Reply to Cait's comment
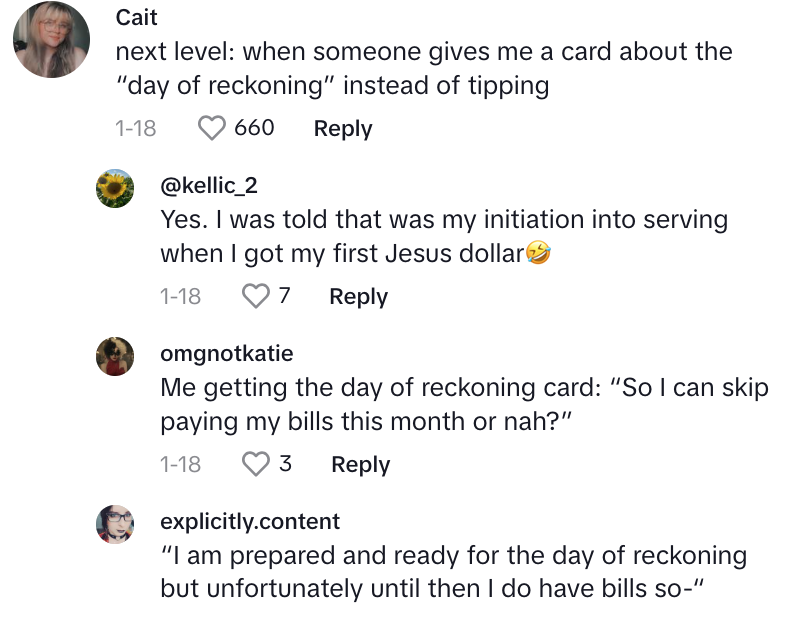 click(343, 128)
